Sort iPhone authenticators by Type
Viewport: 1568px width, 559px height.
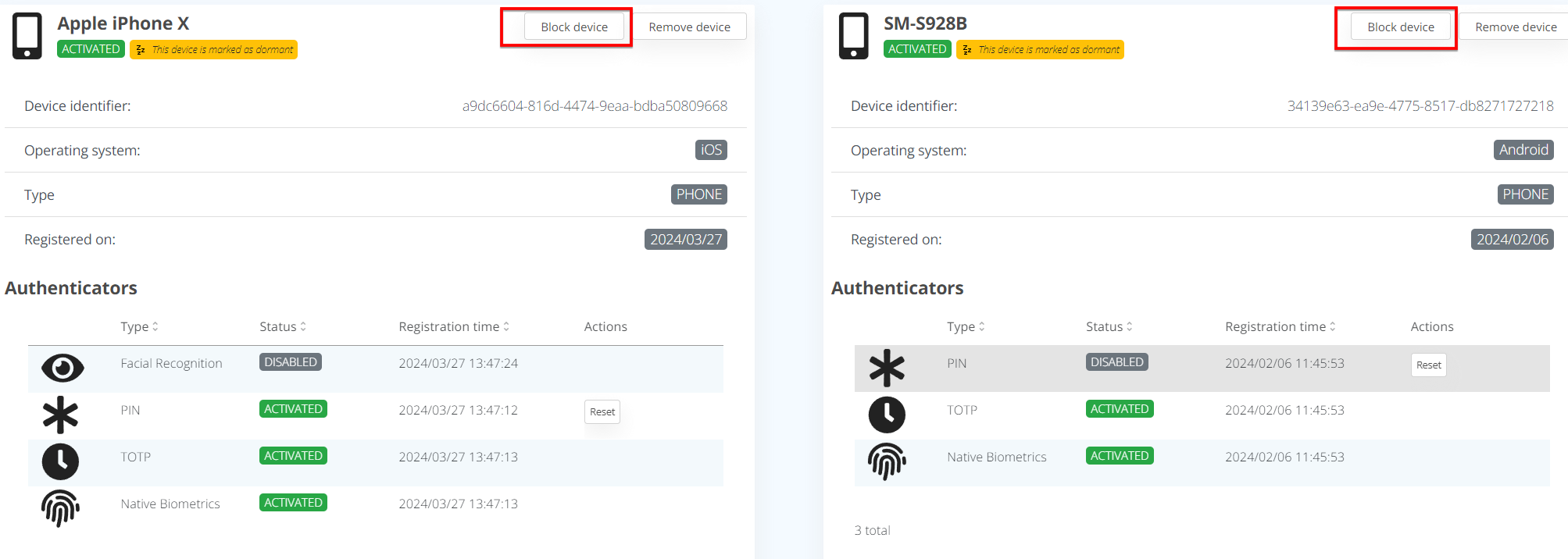tap(140, 326)
